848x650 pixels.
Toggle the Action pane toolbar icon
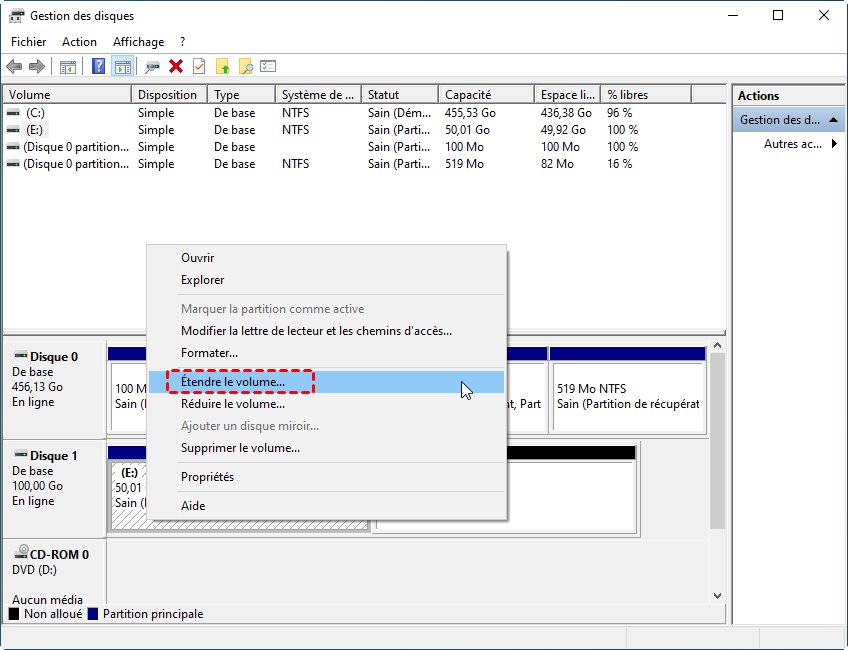(x=123, y=67)
